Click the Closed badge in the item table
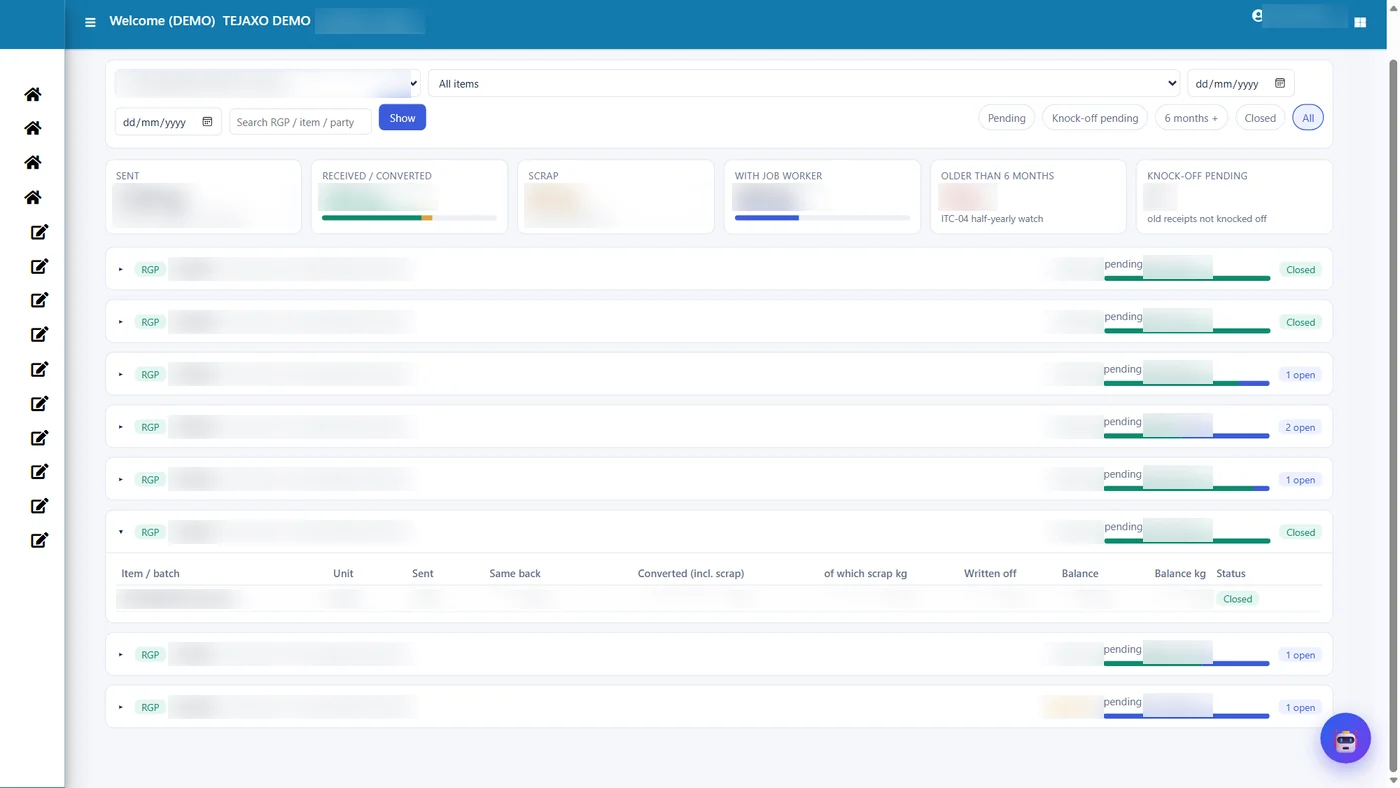Viewport: 1400px width, 788px height. click(x=1237, y=599)
